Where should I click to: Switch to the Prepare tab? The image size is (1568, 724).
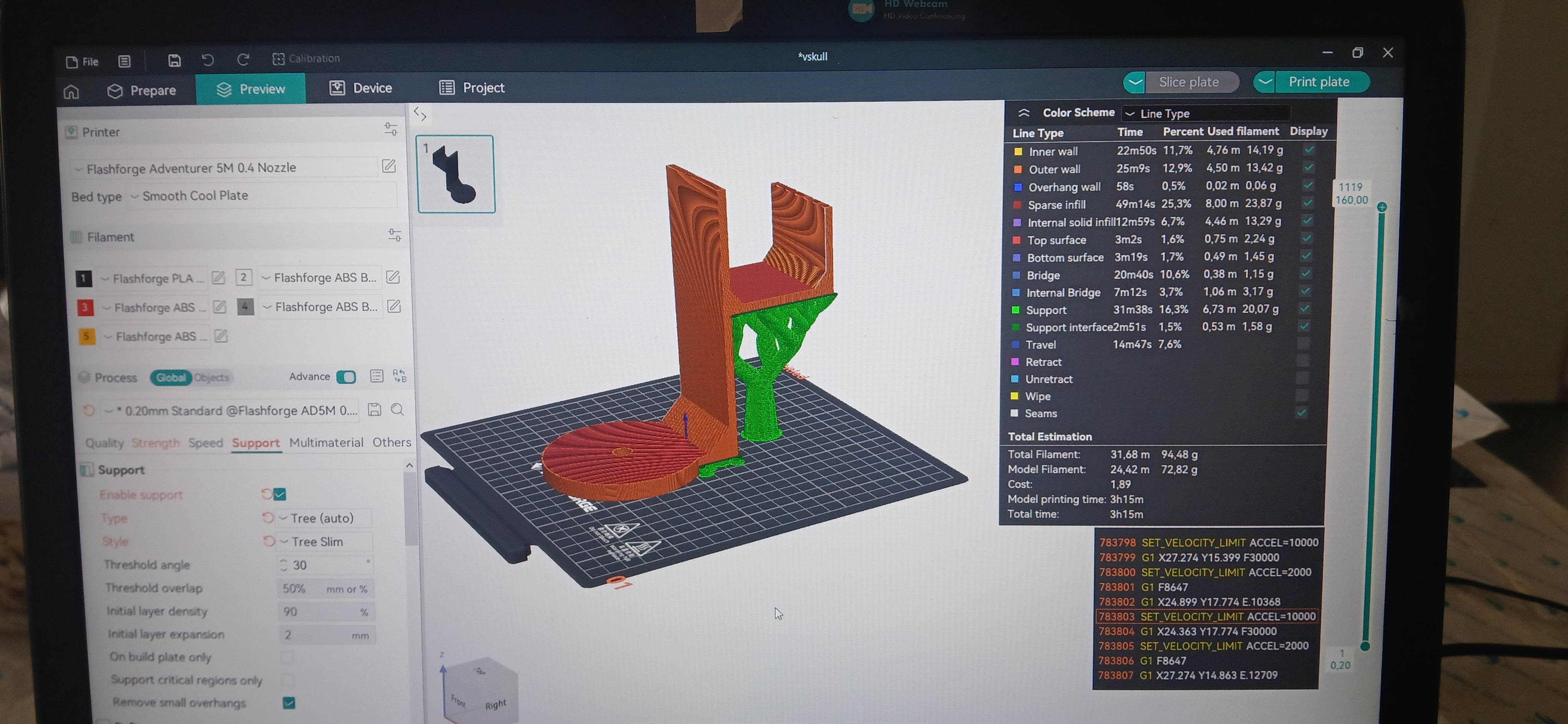click(x=141, y=91)
